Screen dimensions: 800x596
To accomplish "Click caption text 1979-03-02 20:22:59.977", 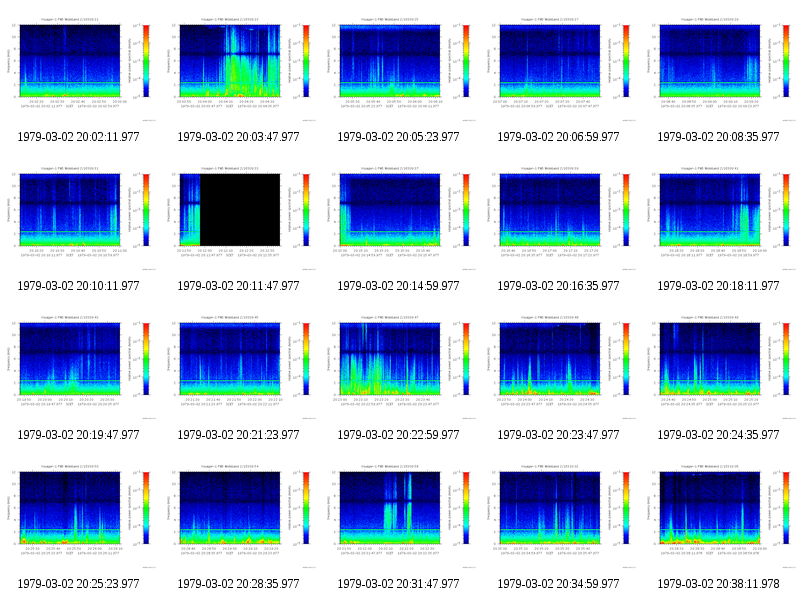I will coord(398,435).
